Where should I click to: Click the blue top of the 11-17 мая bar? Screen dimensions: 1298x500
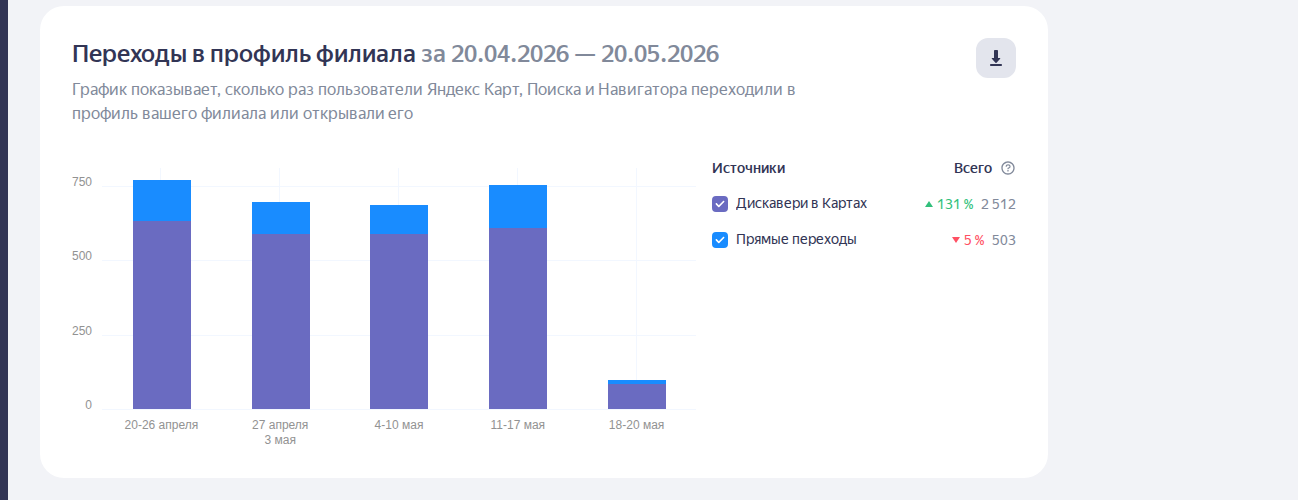[x=518, y=206]
